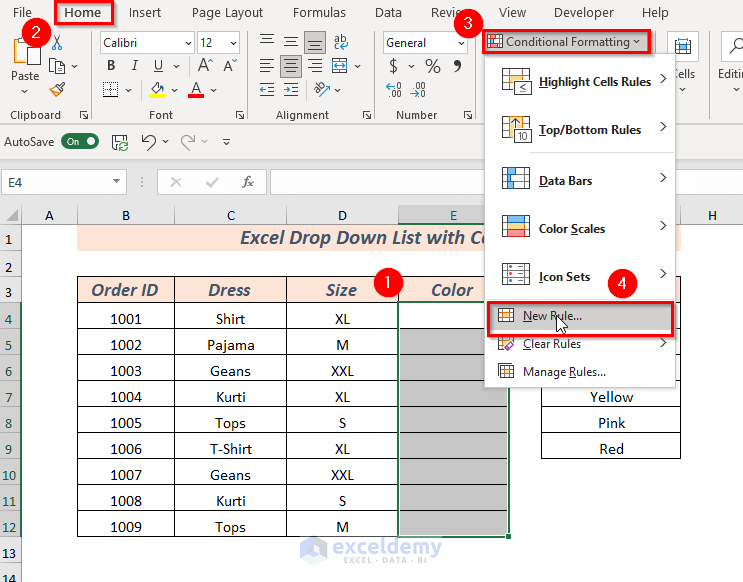The height and width of the screenshot is (582, 743).
Task: Click the Accounting dollar format icon
Action: point(394,66)
